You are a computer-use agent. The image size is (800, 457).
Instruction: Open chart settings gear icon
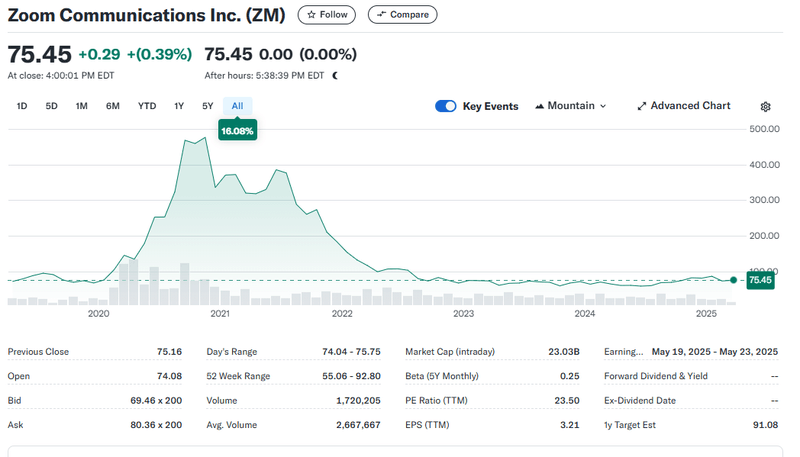coord(766,106)
